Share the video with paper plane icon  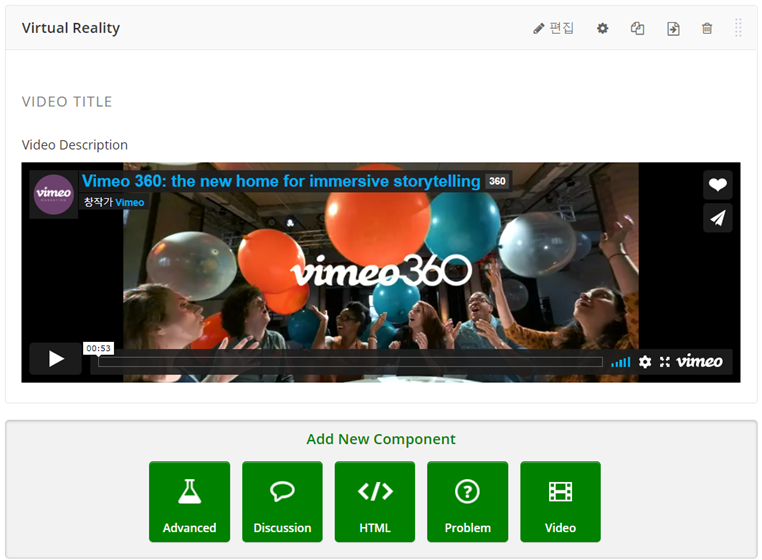717,218
